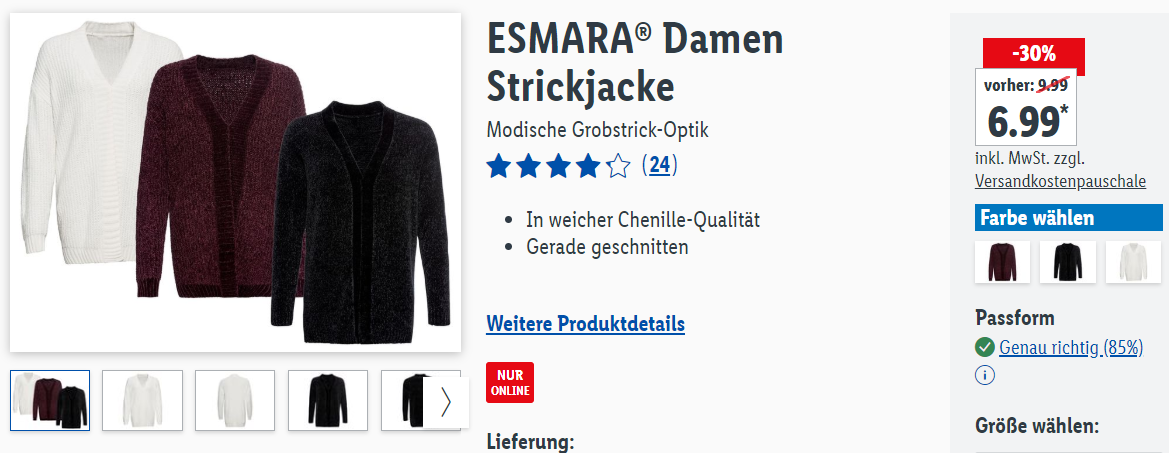Click the 6.99 price box
This screenshot has width=1169, height=453.
[x=1026, y=107]
